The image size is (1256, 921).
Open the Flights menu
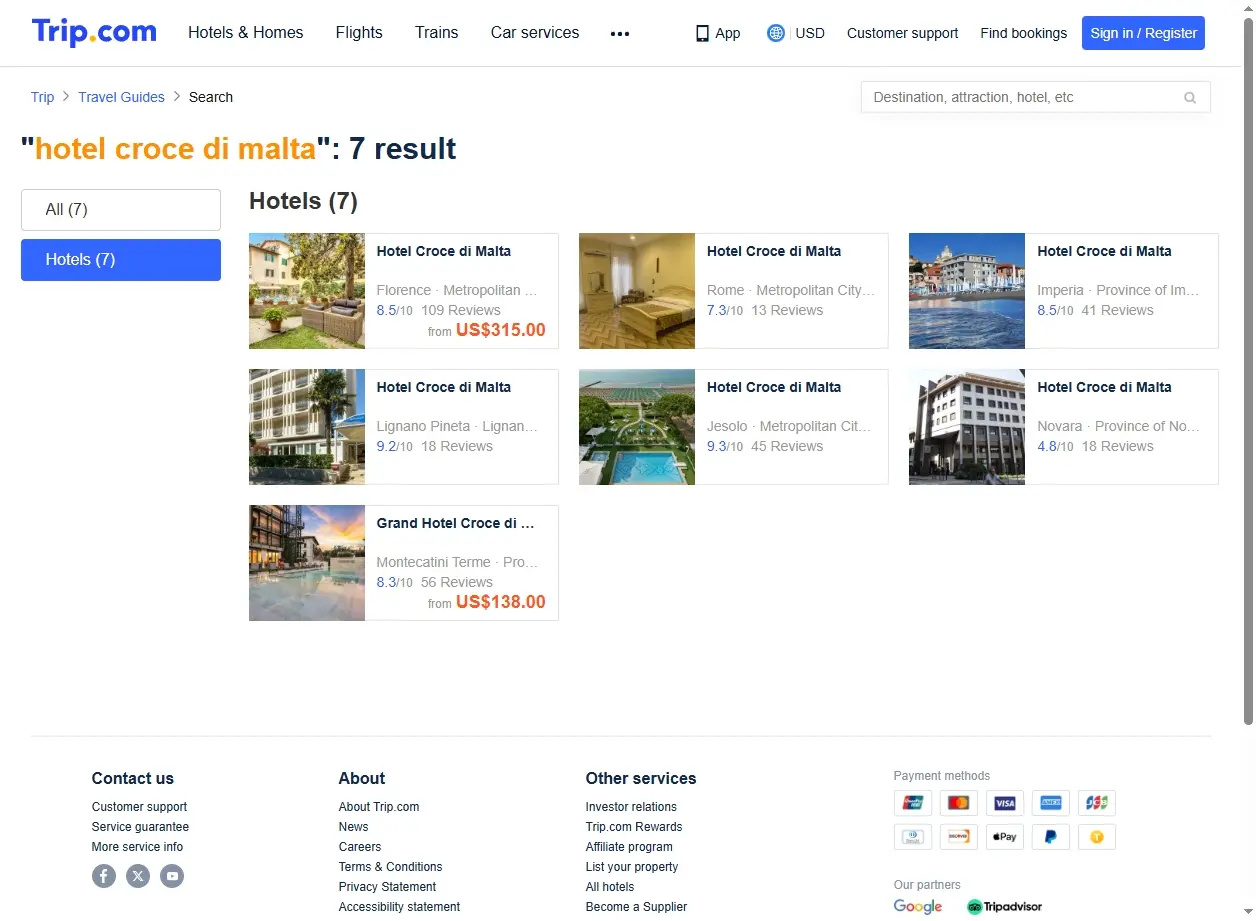point(359,33)
